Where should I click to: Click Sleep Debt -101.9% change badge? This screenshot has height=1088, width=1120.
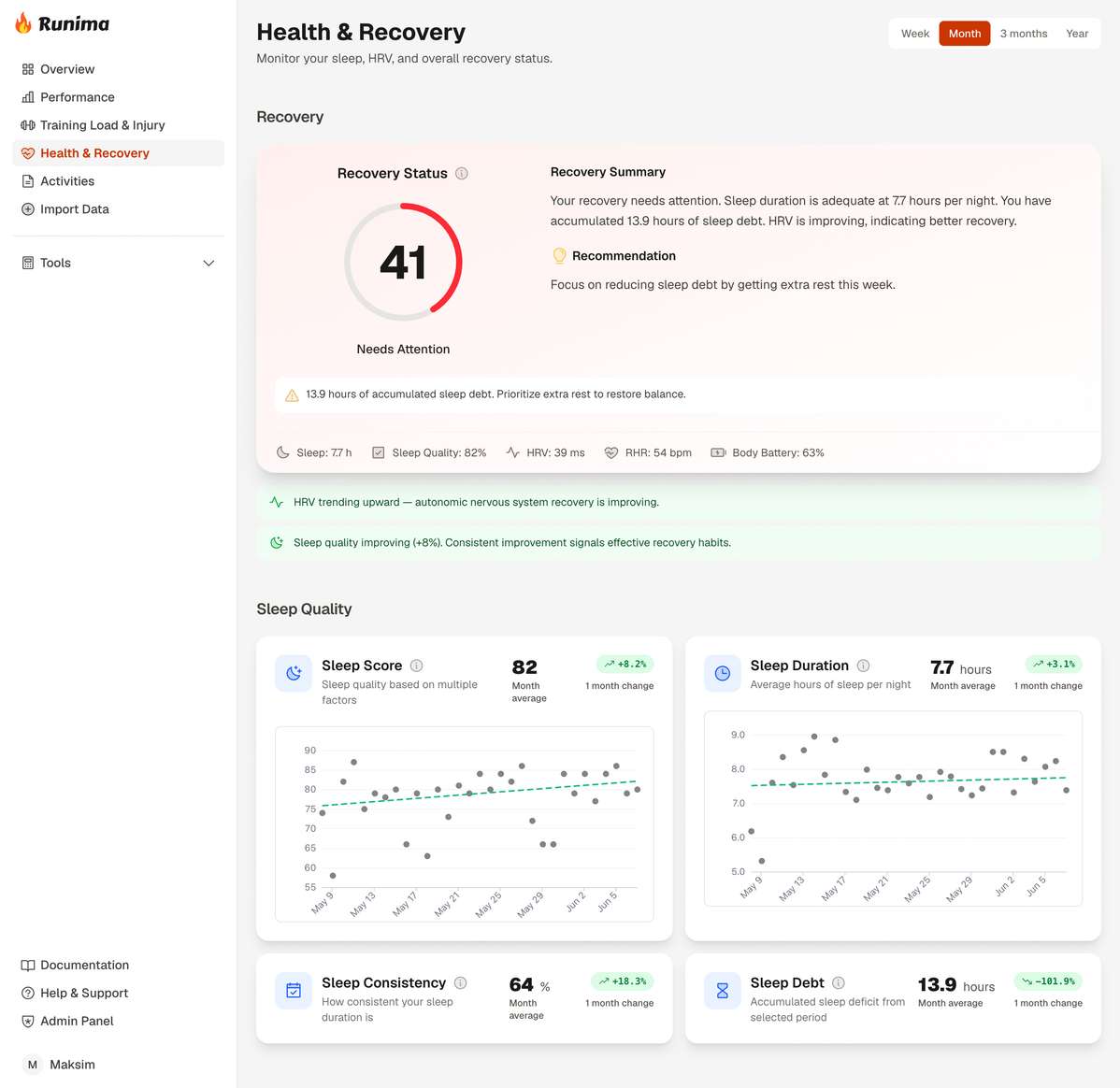coord(1048,981)
